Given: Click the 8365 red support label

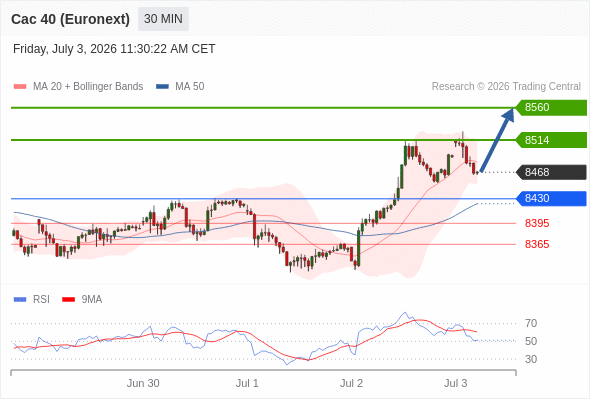Looking at the screenshot, I should (537, 244).
